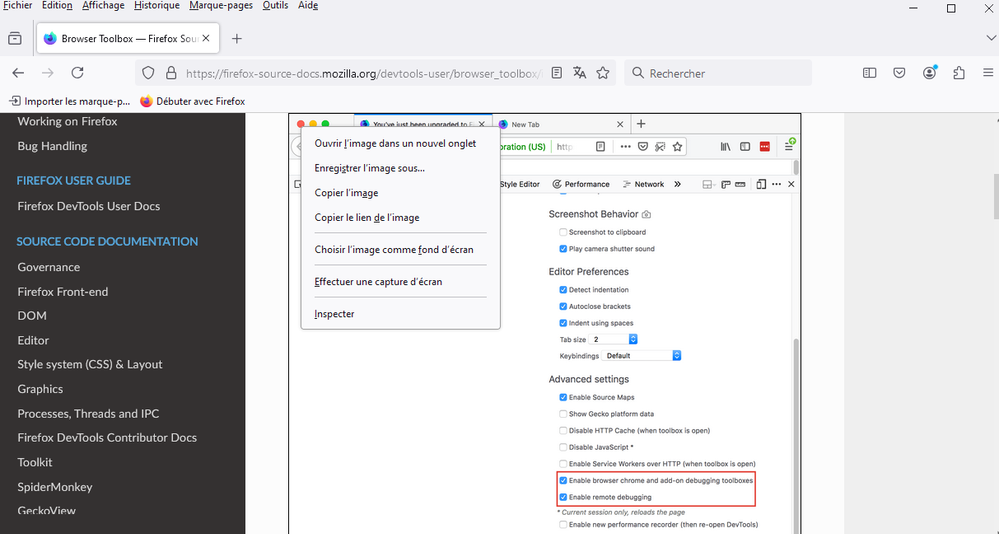Screen dimensions: 999x534
Task: Click Autoclose brackets checkbox in doc image
Action: coord(563,306)
